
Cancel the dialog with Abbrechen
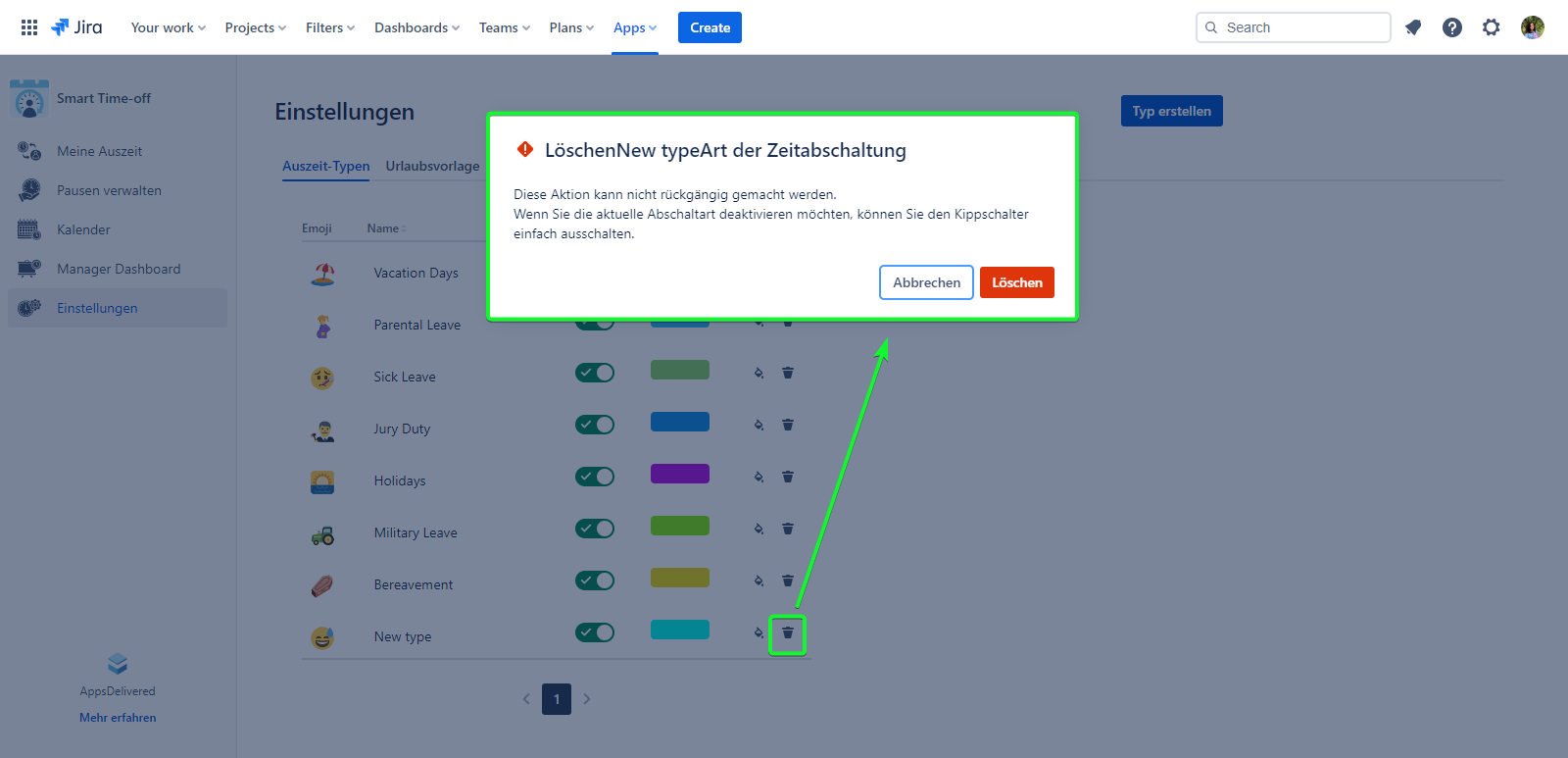926,282
